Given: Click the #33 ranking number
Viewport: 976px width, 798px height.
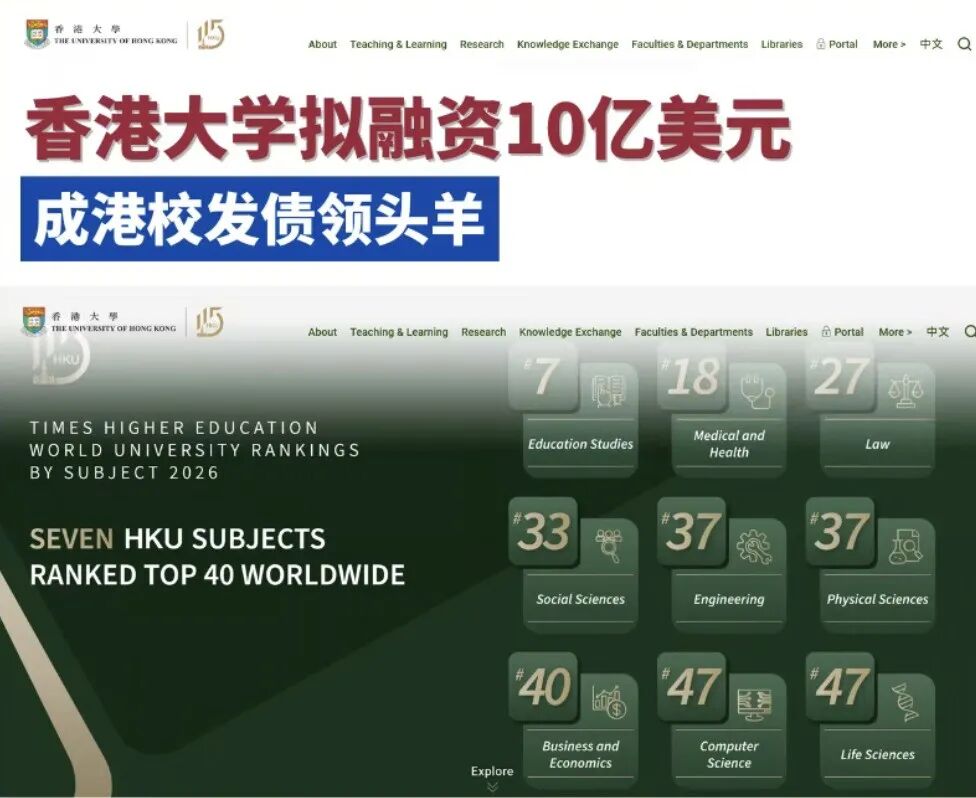Looking at the screenshot, I should point(542,531).
